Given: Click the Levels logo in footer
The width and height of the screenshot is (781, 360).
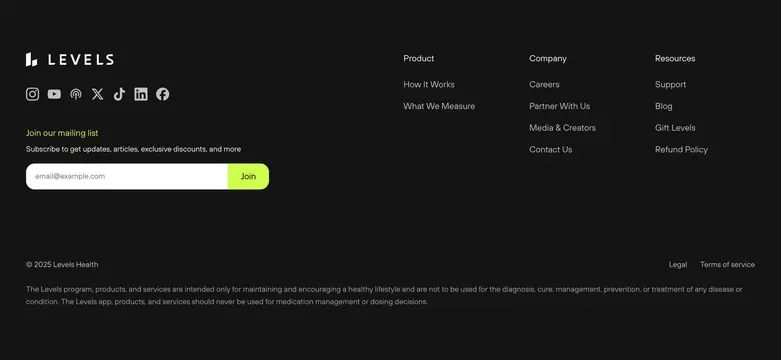Looking at the screenshot, I should coord(70,60).
